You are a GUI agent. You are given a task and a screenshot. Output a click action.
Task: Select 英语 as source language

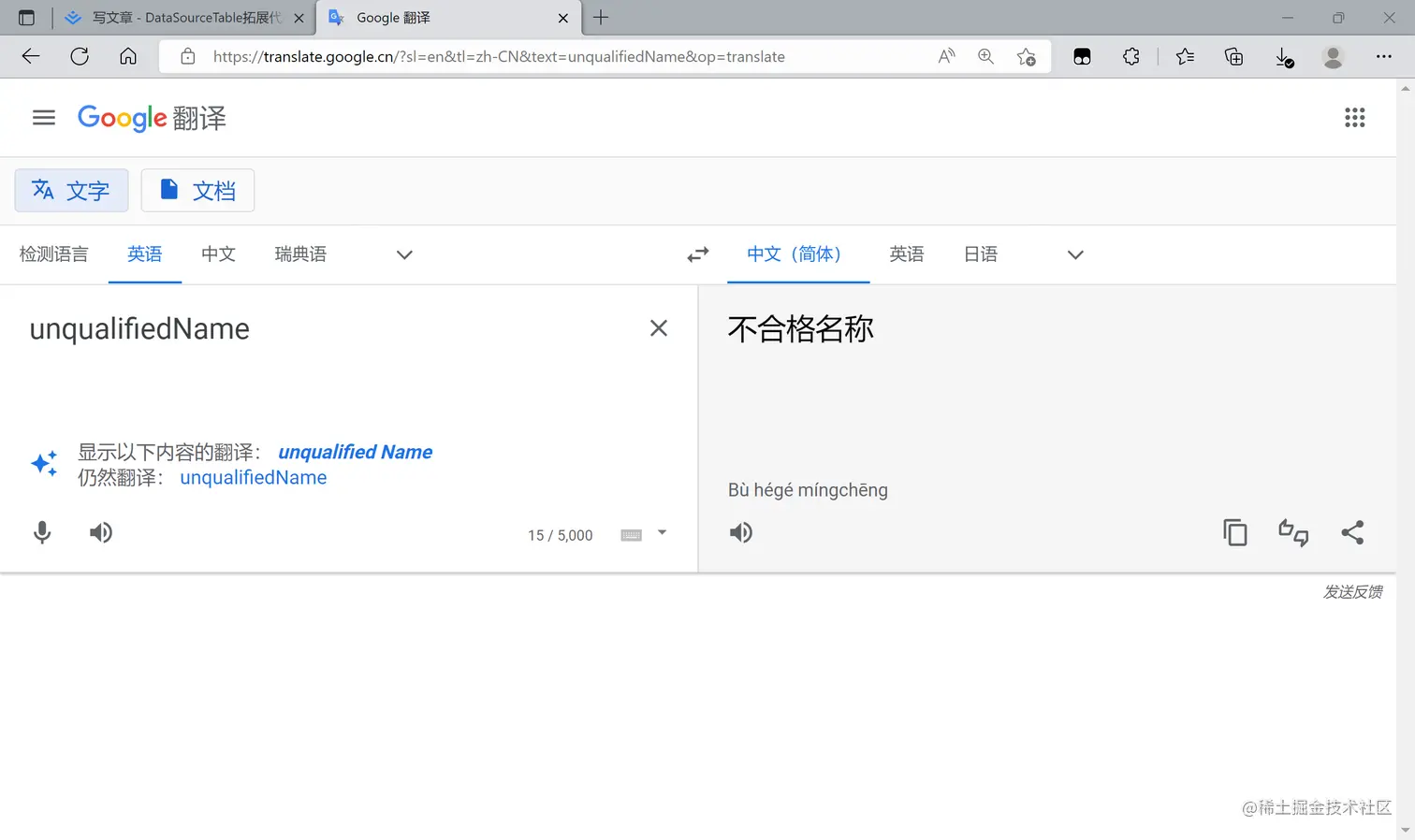coord(145,254)
